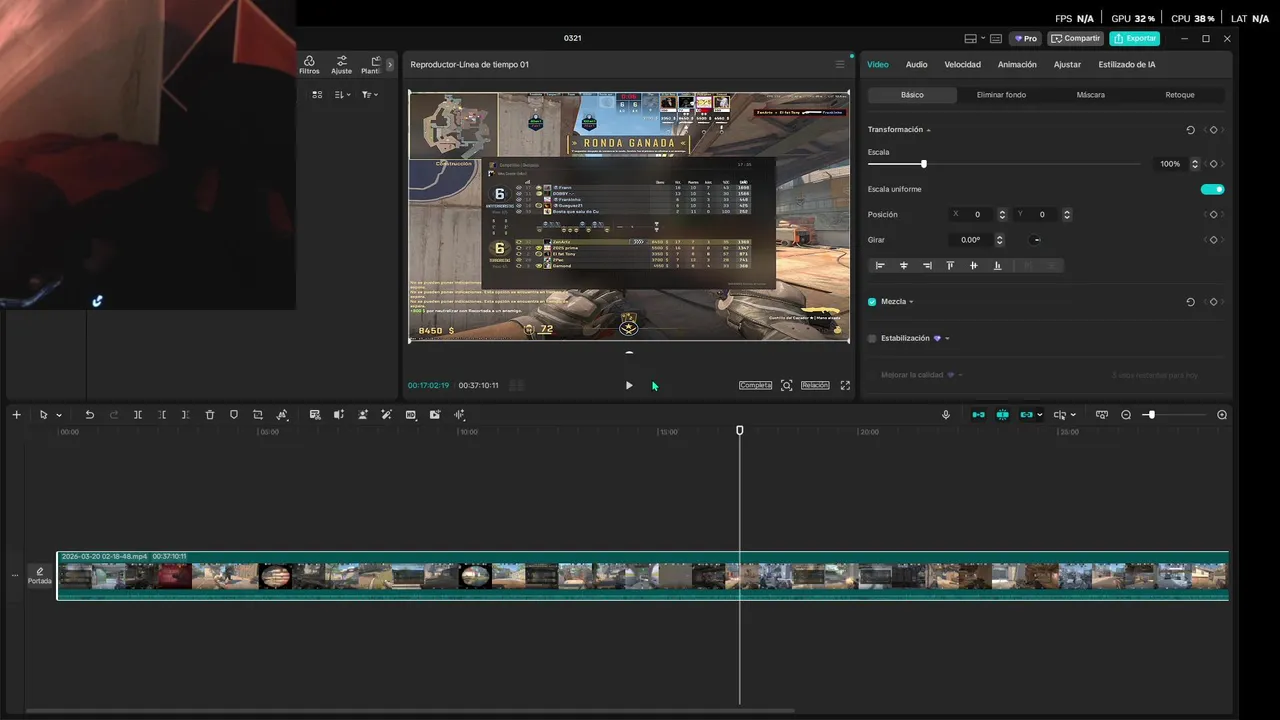Click the preview zoom scan icon beside Completa

click(x=787, y=385)
